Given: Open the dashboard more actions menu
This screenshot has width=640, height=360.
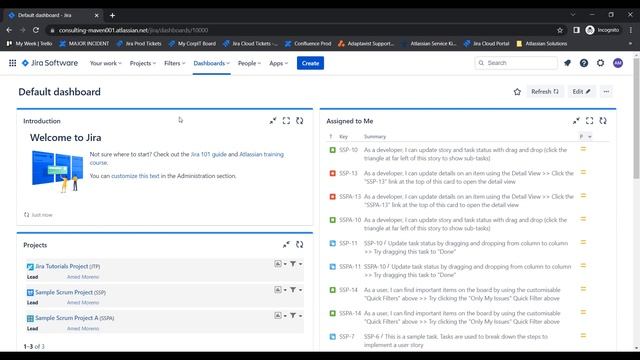Looking at the screenshot, I should pos(606,92).
